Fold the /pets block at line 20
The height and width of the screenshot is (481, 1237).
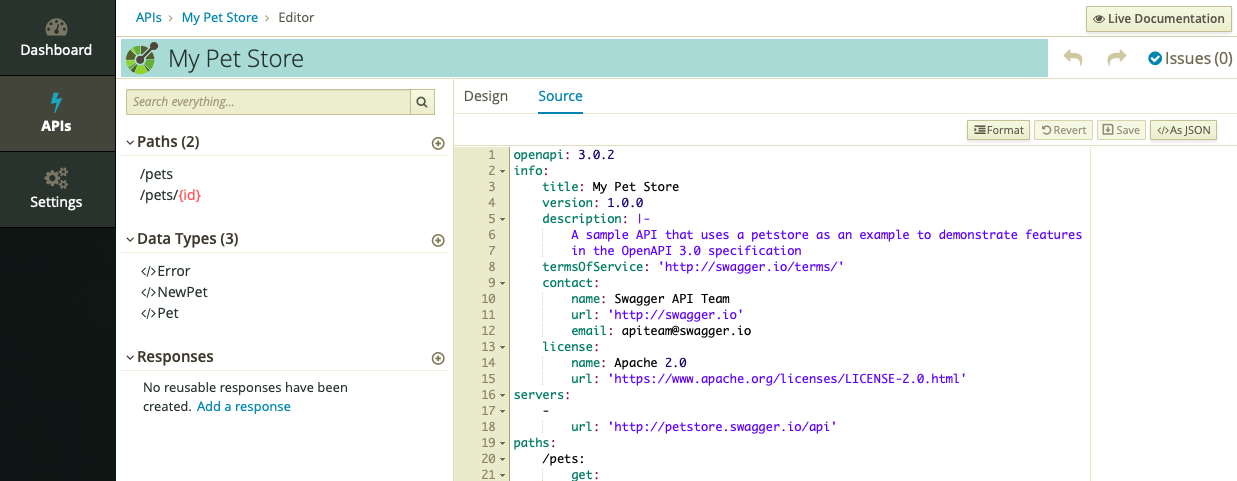click(503, 459)
